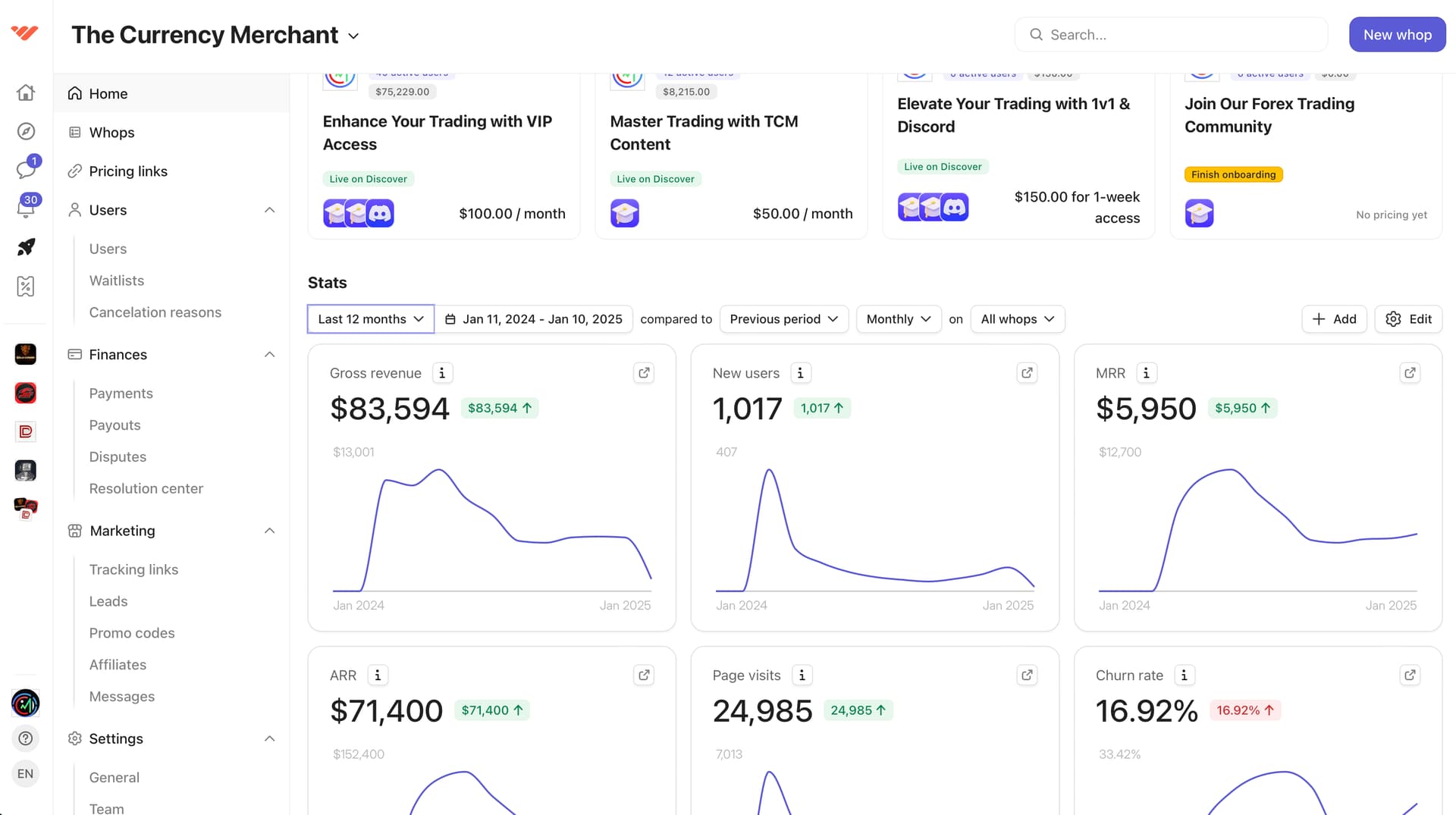Open ARR chart external link icon

point(644,675)
